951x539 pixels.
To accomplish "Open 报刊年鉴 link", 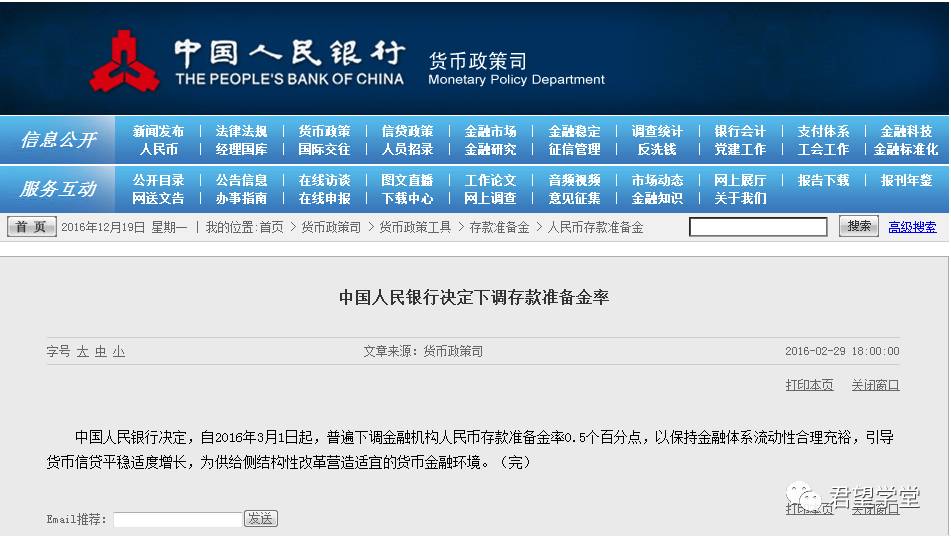I will coord(906,181).
